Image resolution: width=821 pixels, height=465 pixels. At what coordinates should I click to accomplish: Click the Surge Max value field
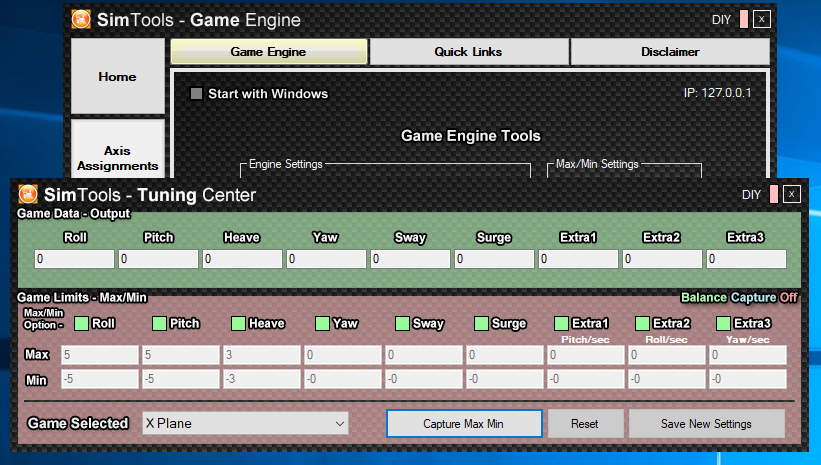505,355
